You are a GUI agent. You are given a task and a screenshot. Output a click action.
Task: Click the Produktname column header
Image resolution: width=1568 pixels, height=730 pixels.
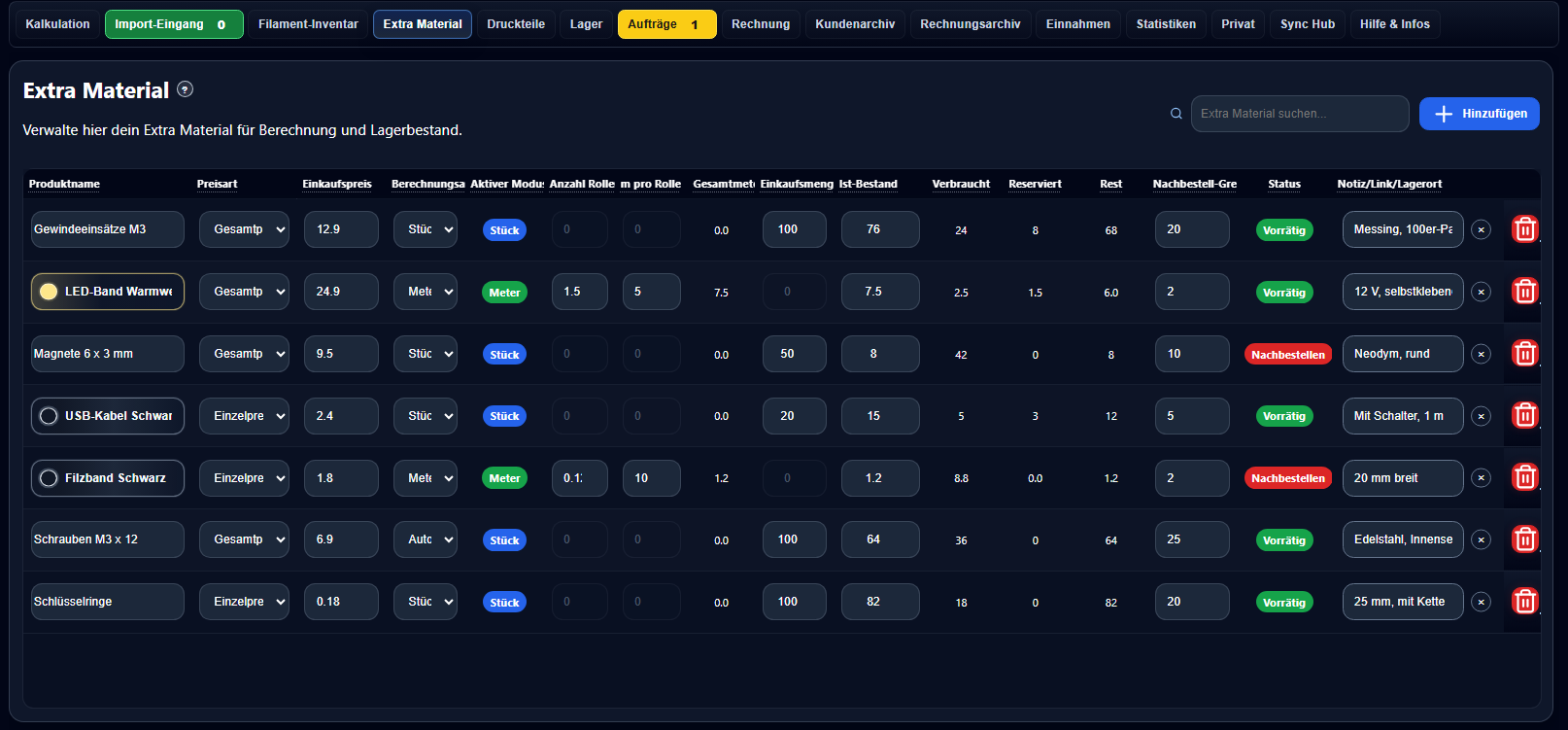pyautogui.click(x=64, y=184)
